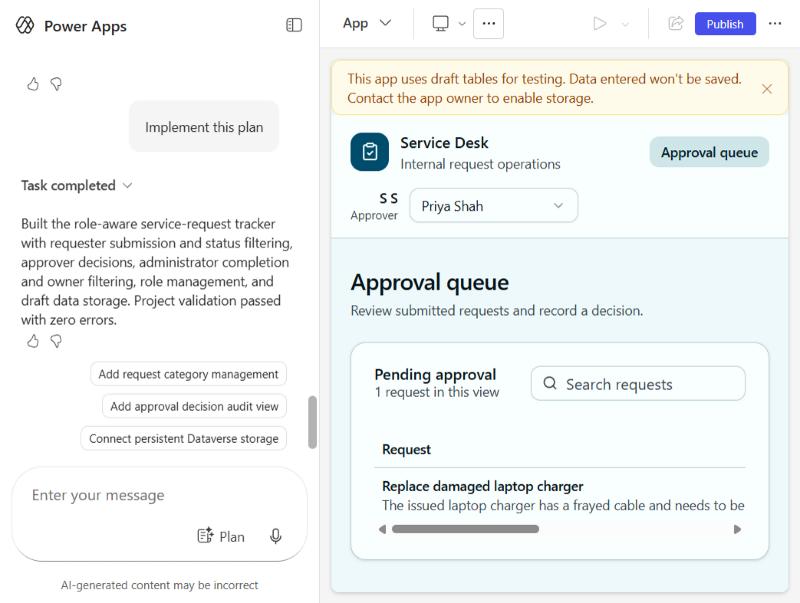
Task: Click the chat panel vertical scrollbar
Action: pyautogui.click(x=312, y=422)
